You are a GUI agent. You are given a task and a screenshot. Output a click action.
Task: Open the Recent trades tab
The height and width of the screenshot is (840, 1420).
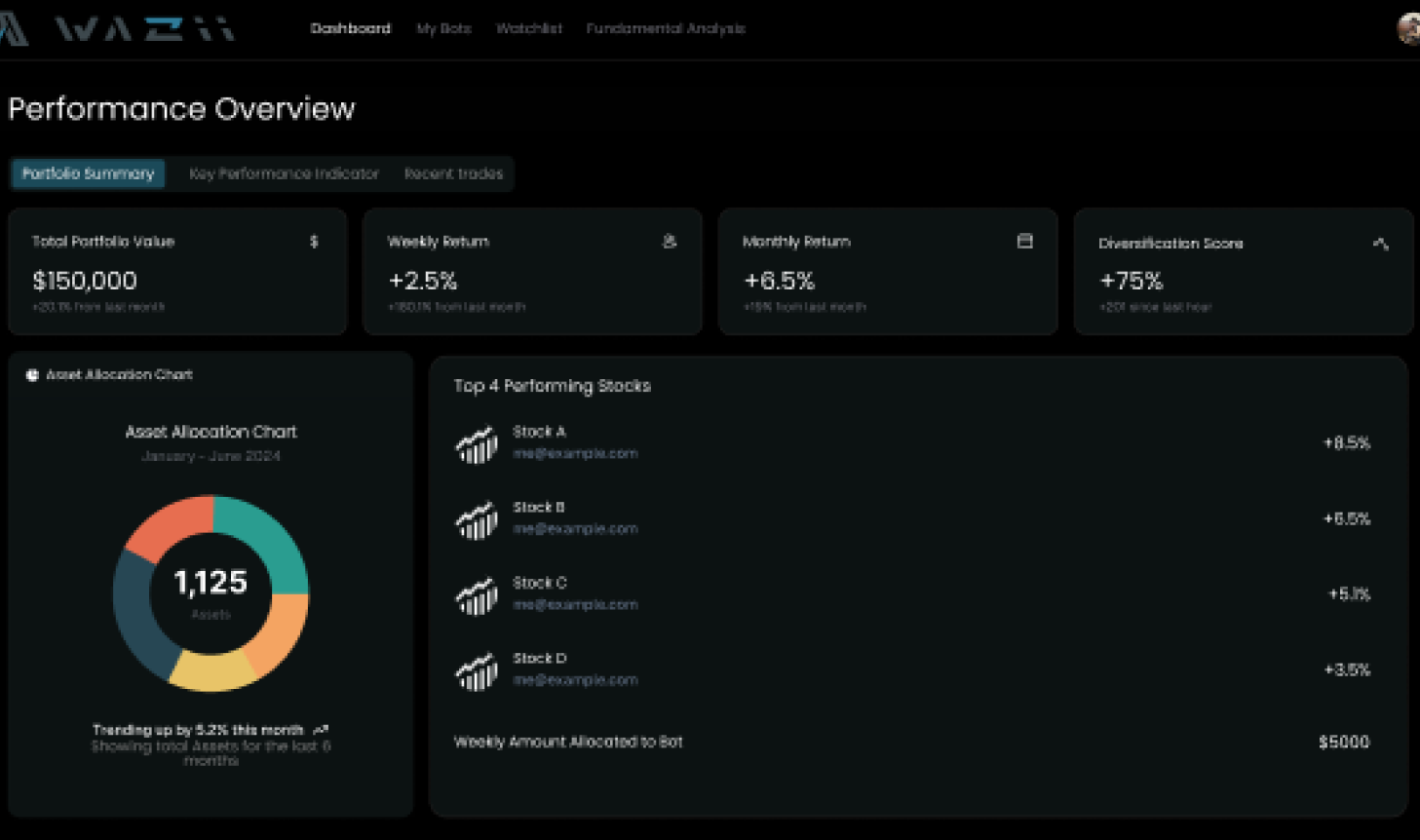coord(452,173)
